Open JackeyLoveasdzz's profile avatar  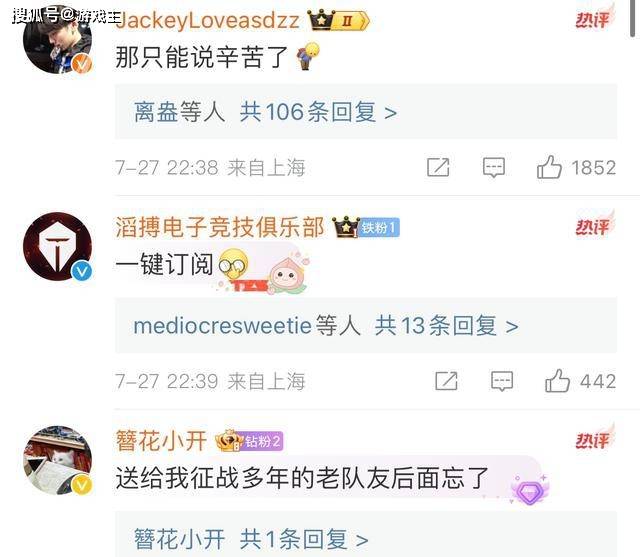point(58,39)
